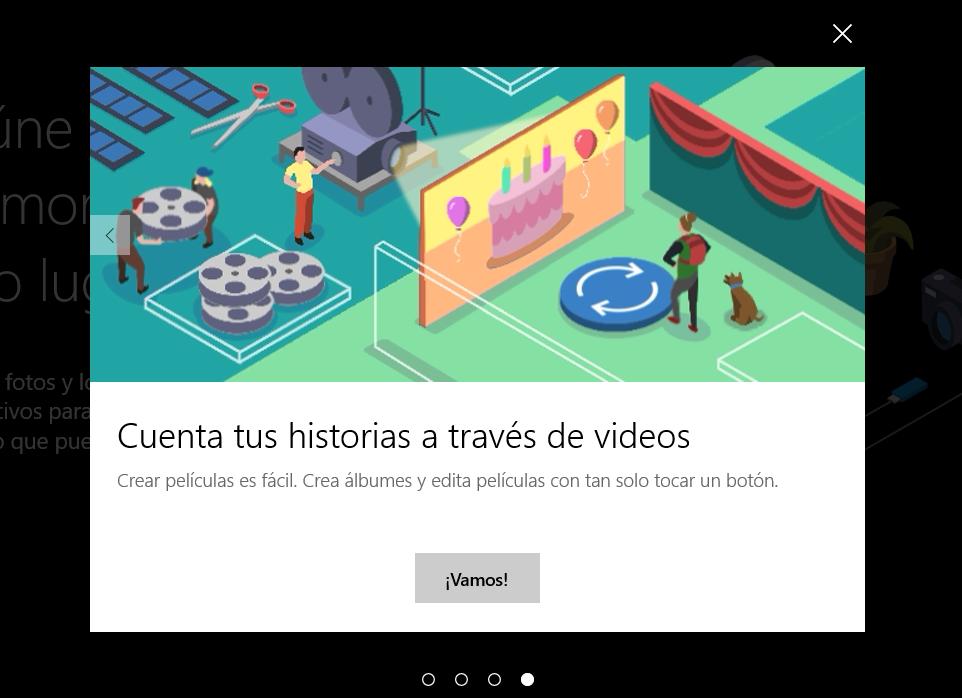The height and width of the screenshot is (698, 962).
Task: Go back using the left chevron arrow
Action: click(109, 236)
